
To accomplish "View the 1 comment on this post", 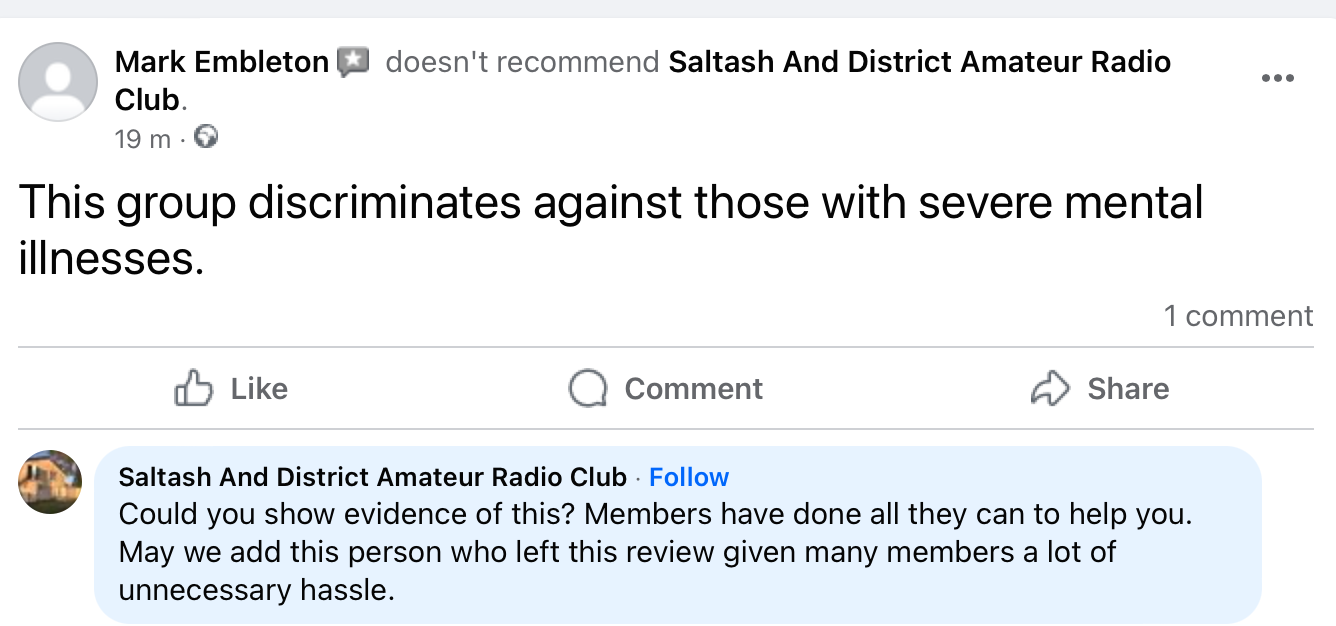I will pyautogui.click(x=1239, y=315).
